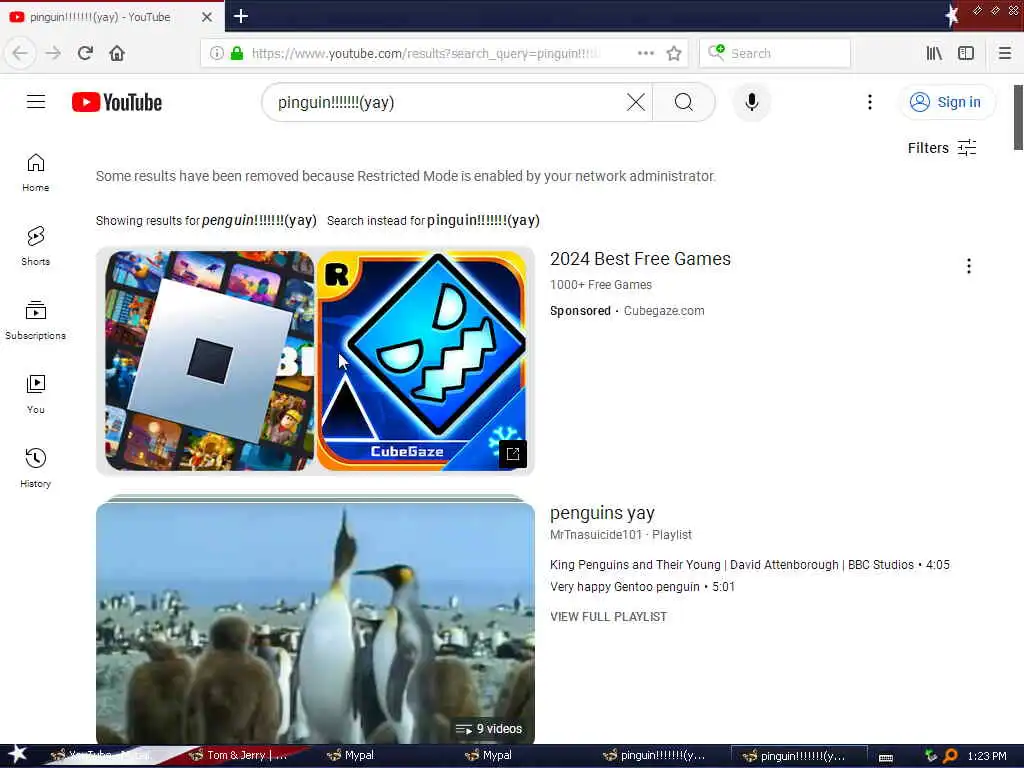
Task: Open the browser hamburger application menu
Action: tap(1004, 53)
